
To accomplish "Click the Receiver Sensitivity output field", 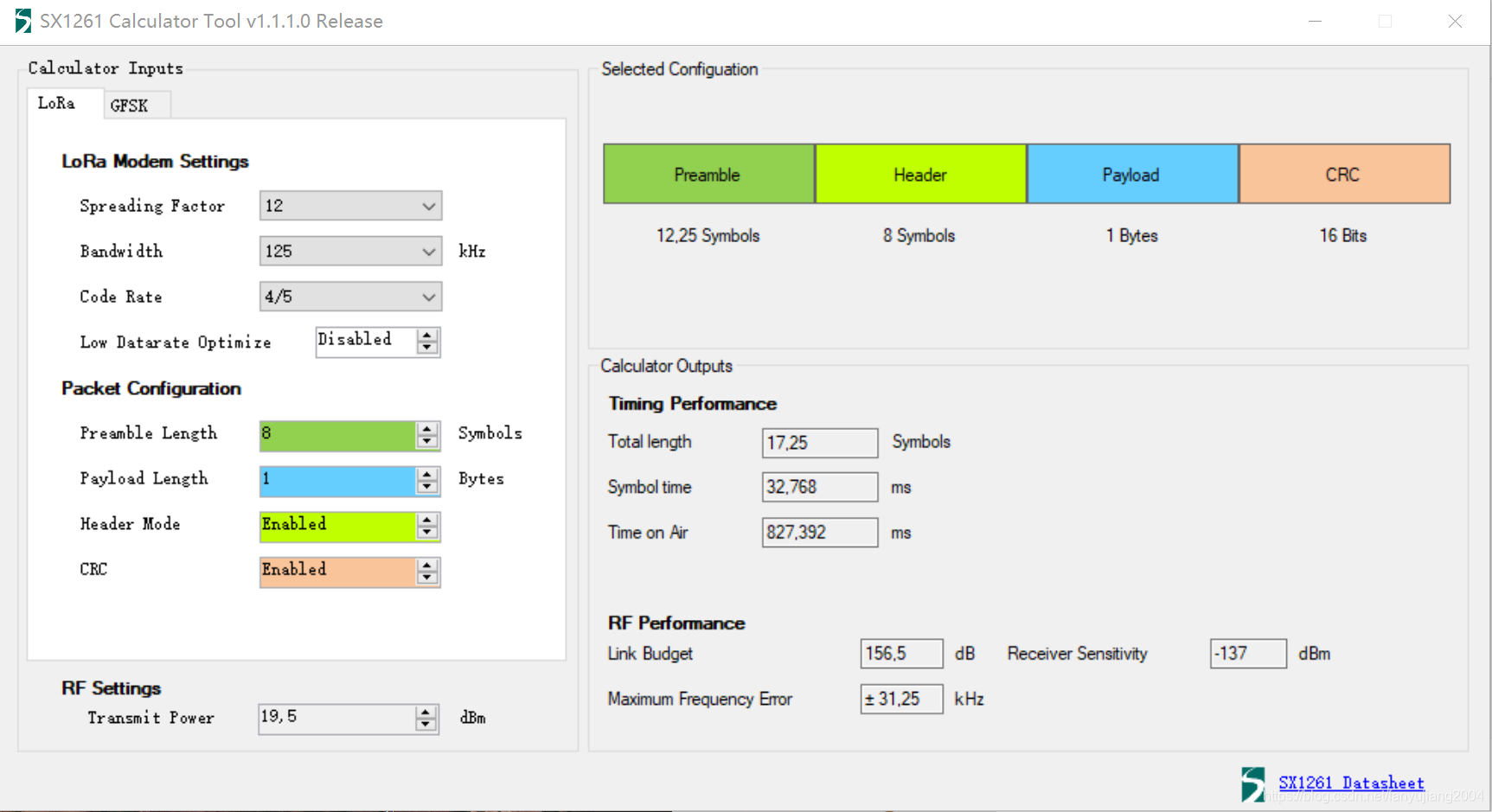I will point(1248,654).
